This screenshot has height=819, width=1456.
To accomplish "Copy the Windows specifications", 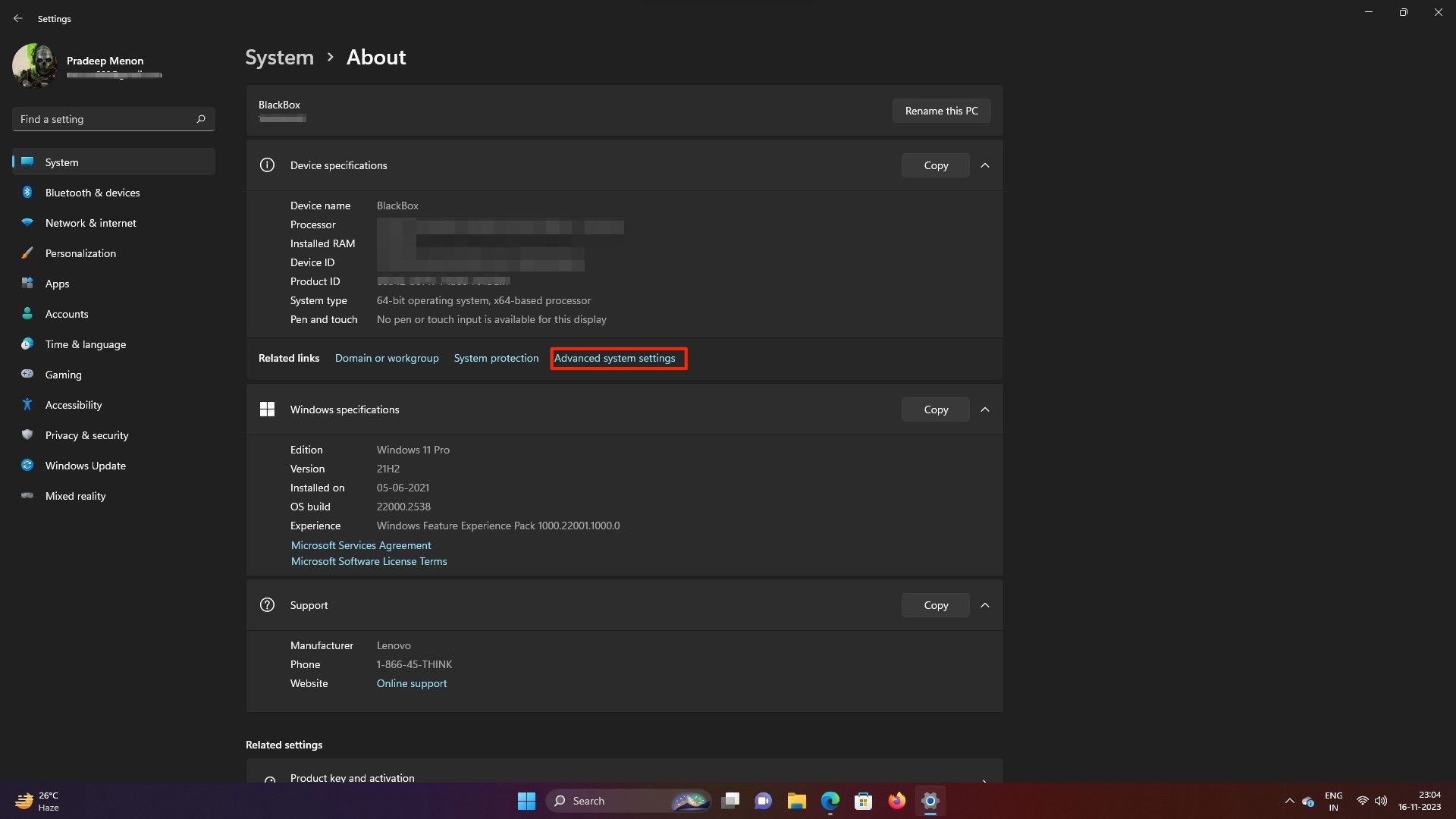I will pos(936,409).
